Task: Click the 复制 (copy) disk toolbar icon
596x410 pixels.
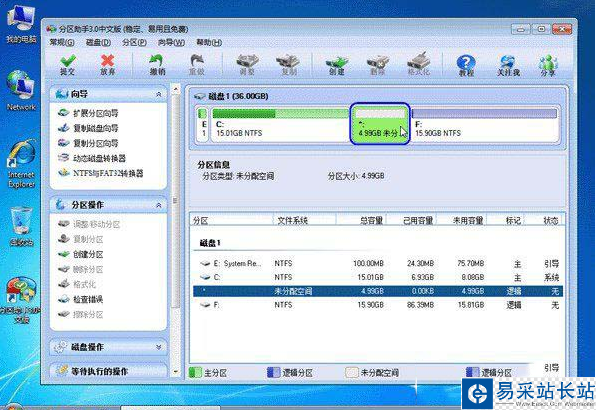Action: click(x=288, y=64)
